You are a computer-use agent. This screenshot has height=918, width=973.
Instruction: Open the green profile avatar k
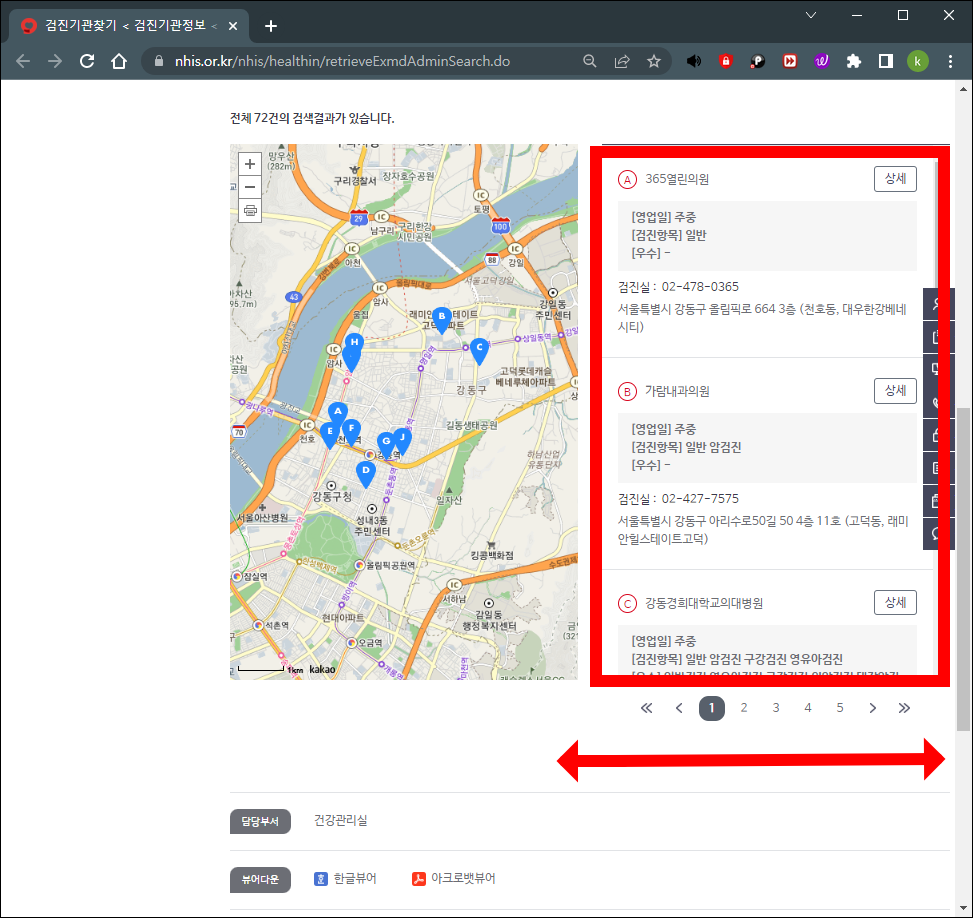coord(917,61)
